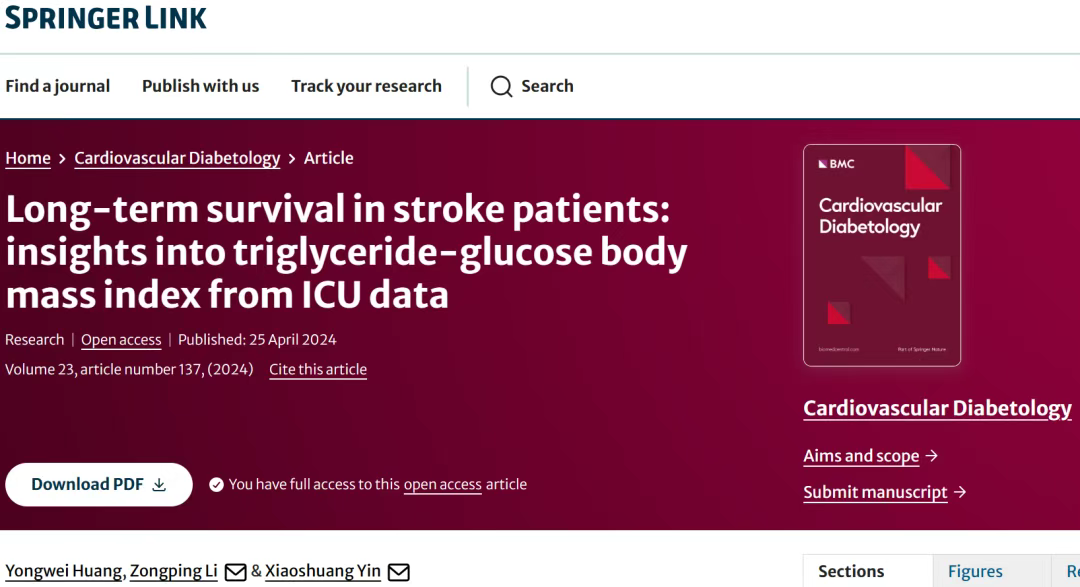Open Track your research menu item
The height and width of the screenshot is (587, 1080).
(x=366, y=86)
